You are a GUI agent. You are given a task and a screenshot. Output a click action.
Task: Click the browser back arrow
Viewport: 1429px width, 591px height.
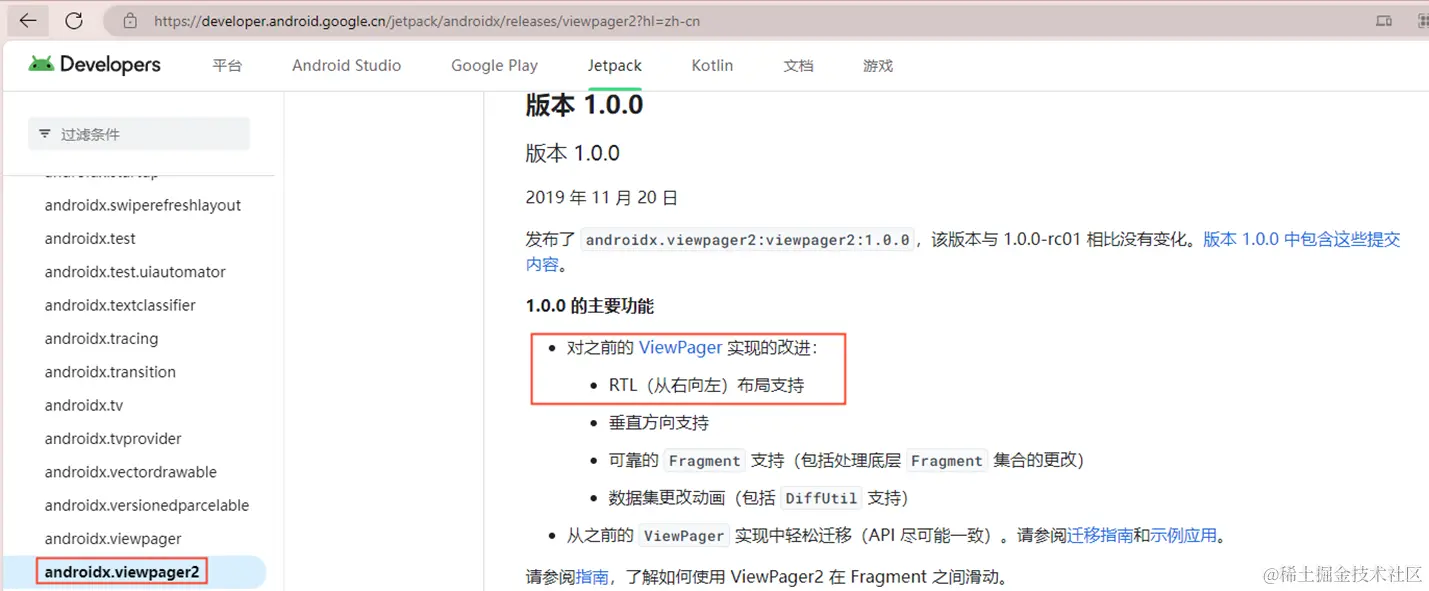tap(27, 20)
